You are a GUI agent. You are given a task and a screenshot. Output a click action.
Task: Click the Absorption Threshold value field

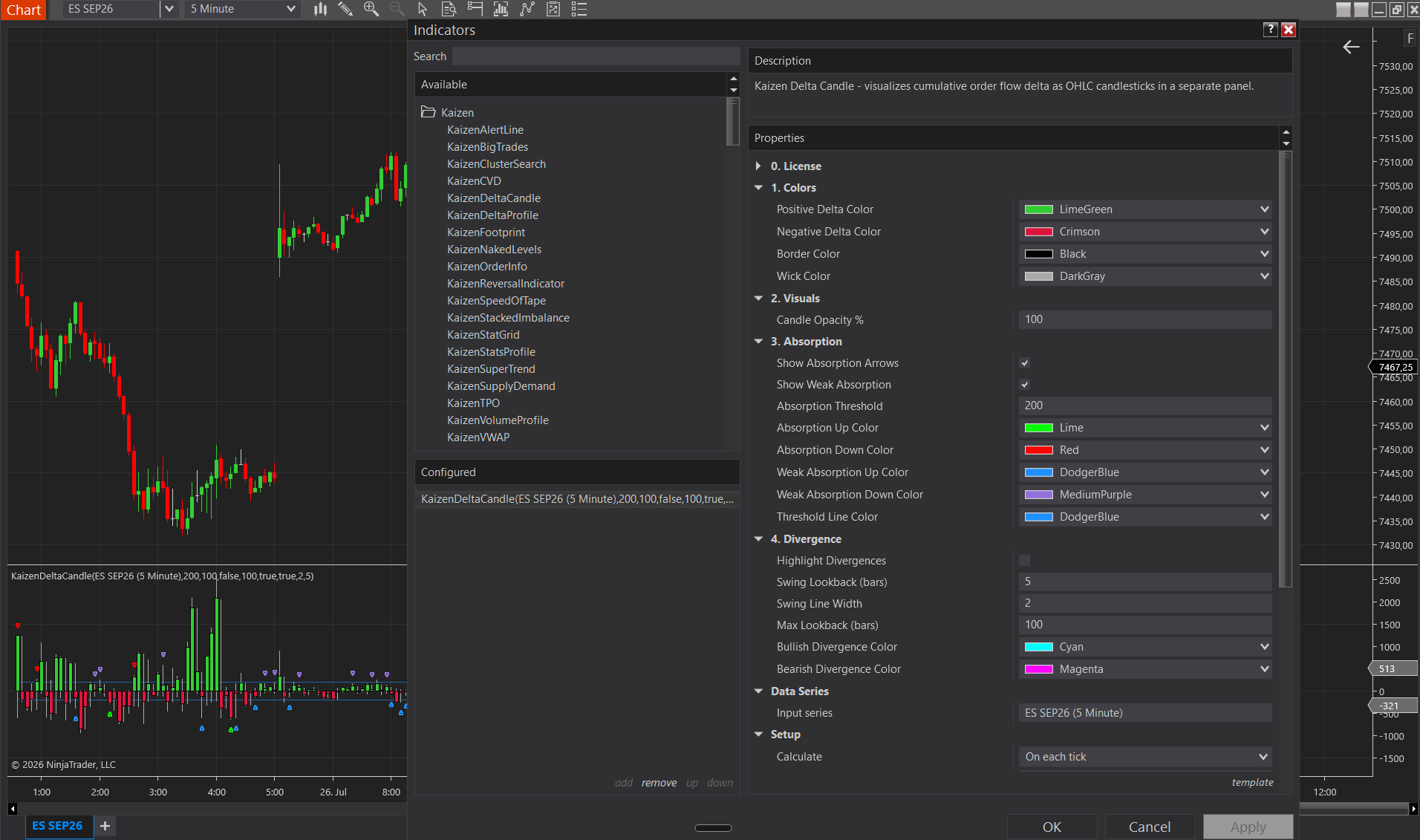coord(1144,406)
